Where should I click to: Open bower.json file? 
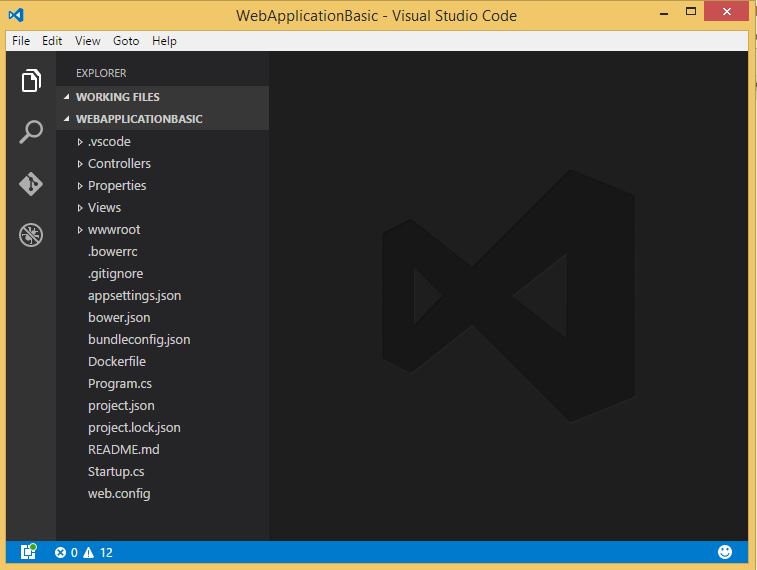click(119, 318)
